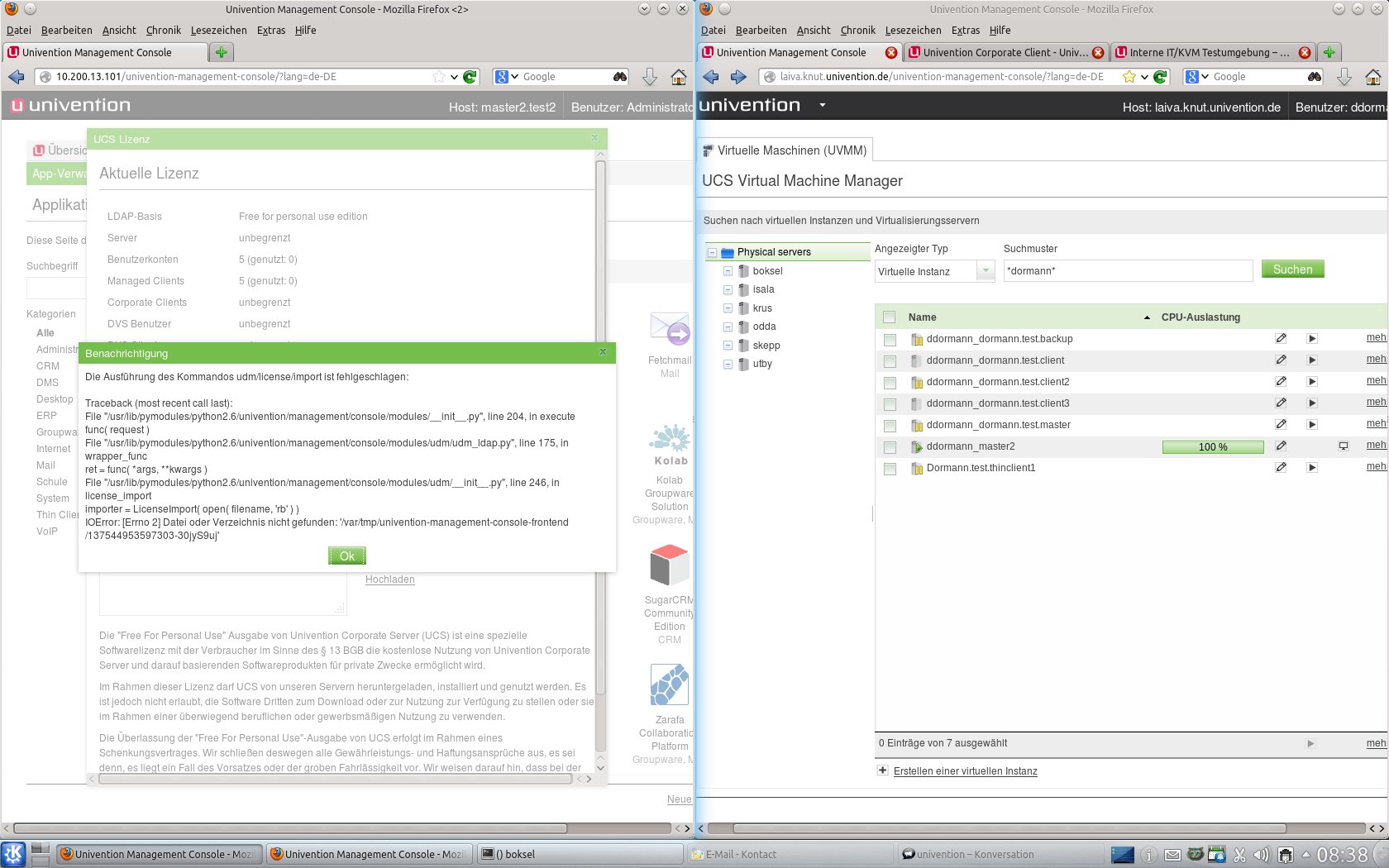Tick the checkbox for Dormann.test.thinclient1
This screenshot has width=1389, height=868.
(890, 469)
